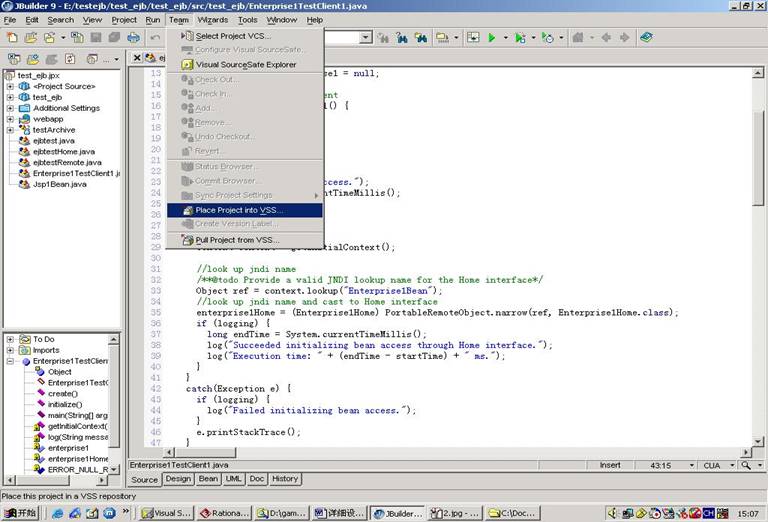Select create() method in structure pane
768x522 pixels.
click(x=63, y=394)
